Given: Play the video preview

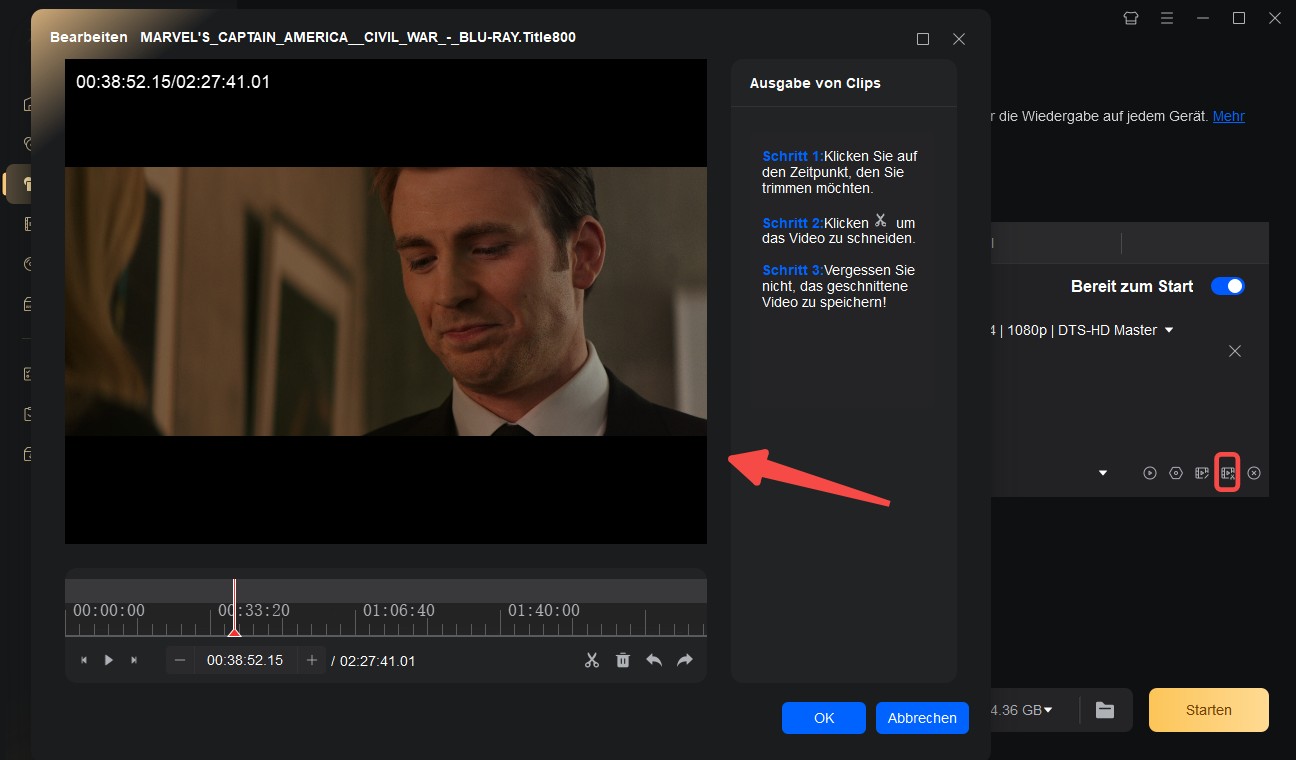Looking at the screenshot, I should pyautogui.click(x=109, y=660).
